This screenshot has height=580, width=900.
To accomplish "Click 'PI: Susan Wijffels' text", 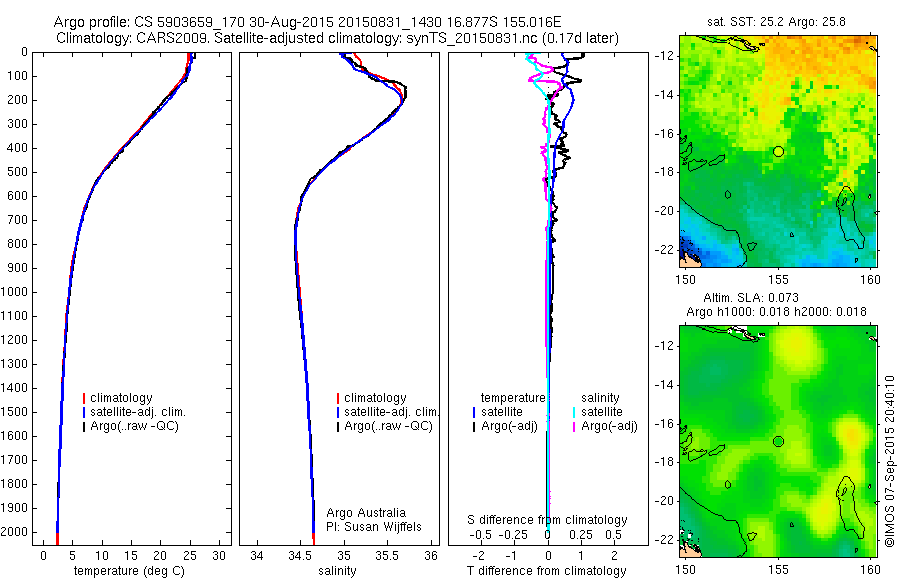I will (x=374, y=527).
